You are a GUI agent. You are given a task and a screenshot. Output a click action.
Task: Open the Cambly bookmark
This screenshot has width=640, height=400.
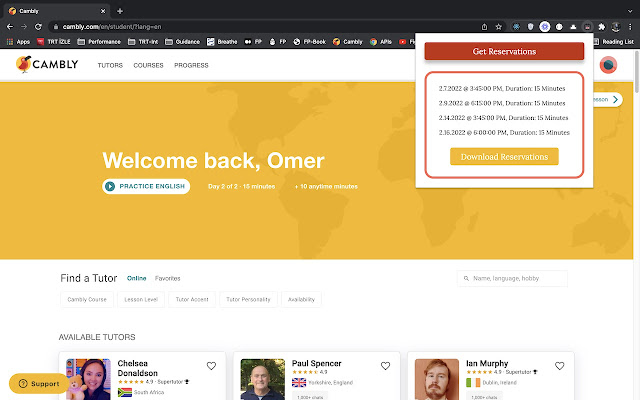tap(348, 42)
